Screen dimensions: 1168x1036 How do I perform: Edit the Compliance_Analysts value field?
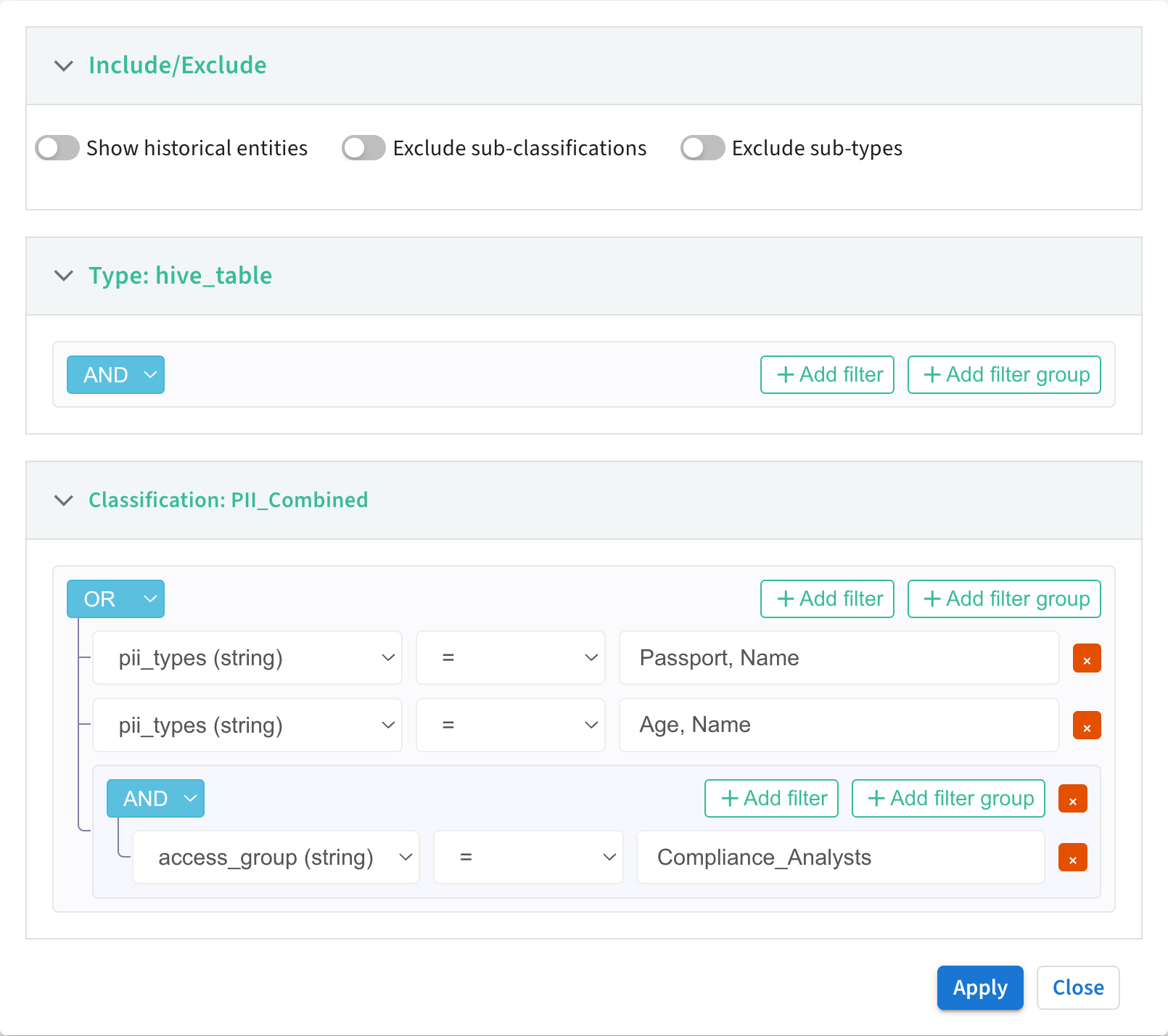click(839, 858)
